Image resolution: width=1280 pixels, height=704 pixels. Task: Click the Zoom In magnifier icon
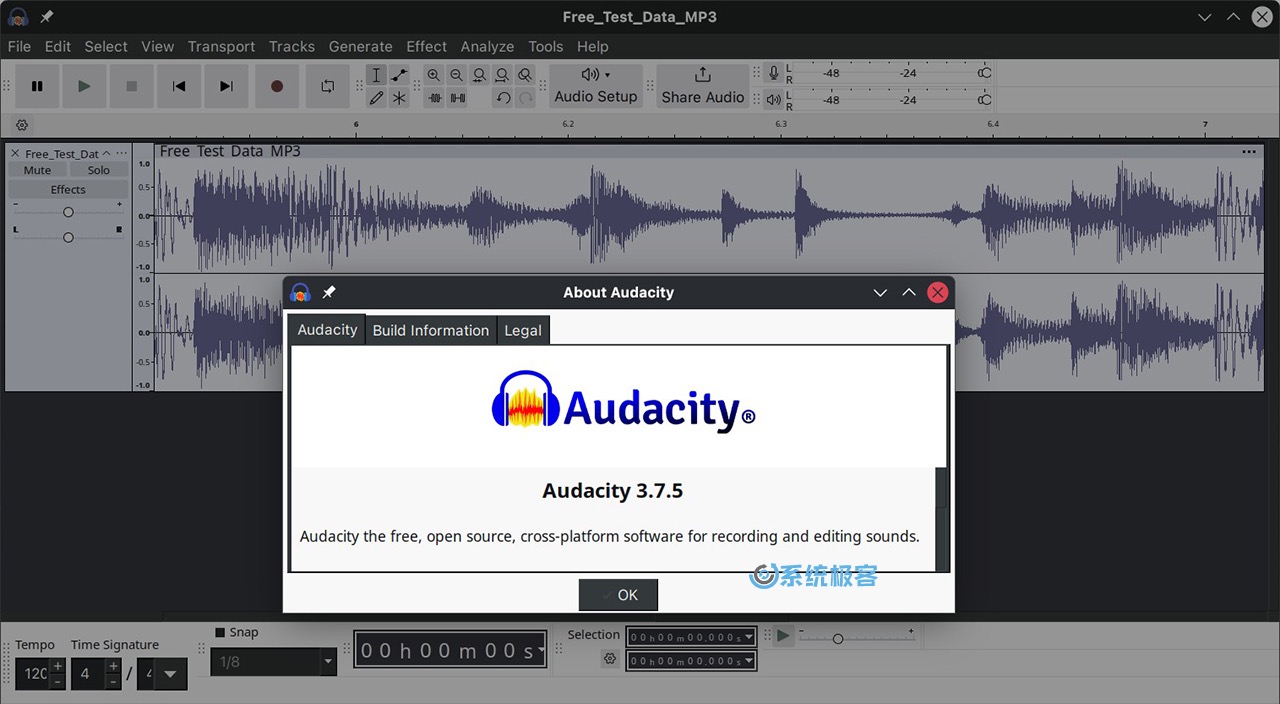[x=434, y=75]
